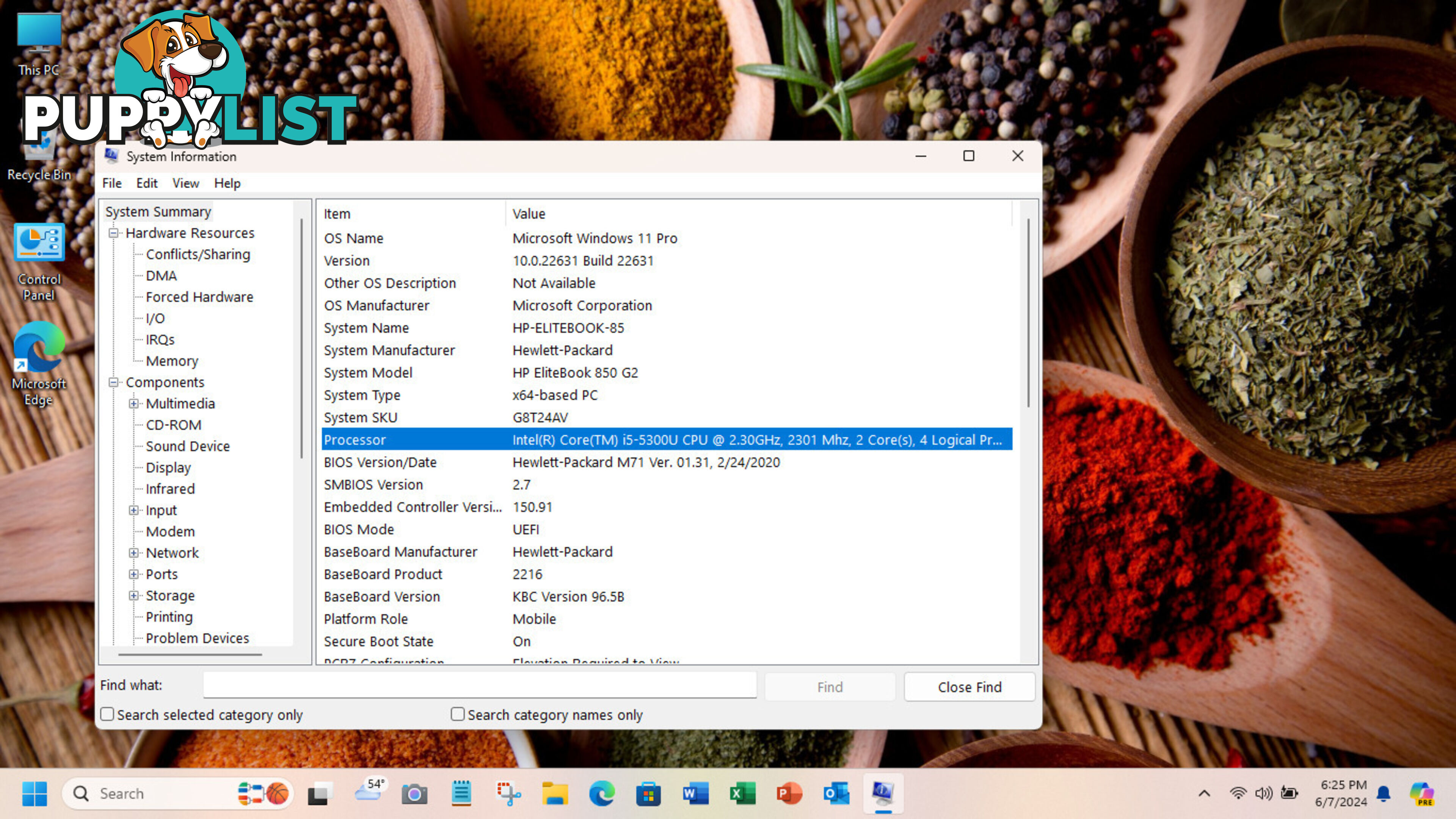Open the View menu

coord(186,183)
